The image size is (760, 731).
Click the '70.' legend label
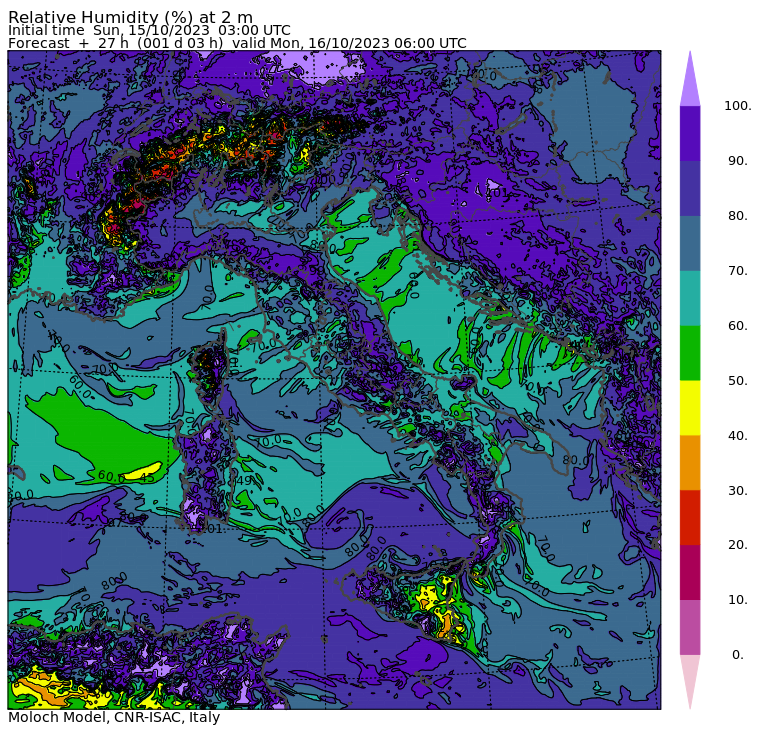click(737, 270)
